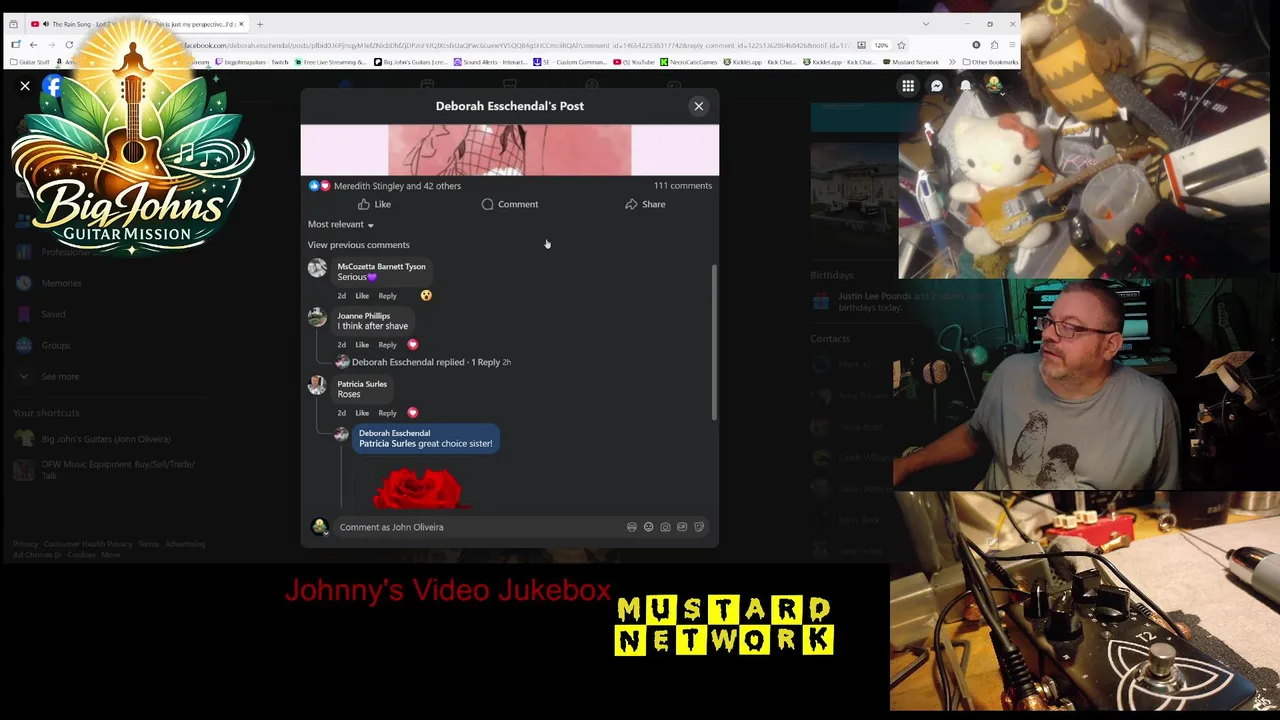Reply to MsCozetta Barnett Tyson's comment
1280x720 pixels.
point(387,296)
